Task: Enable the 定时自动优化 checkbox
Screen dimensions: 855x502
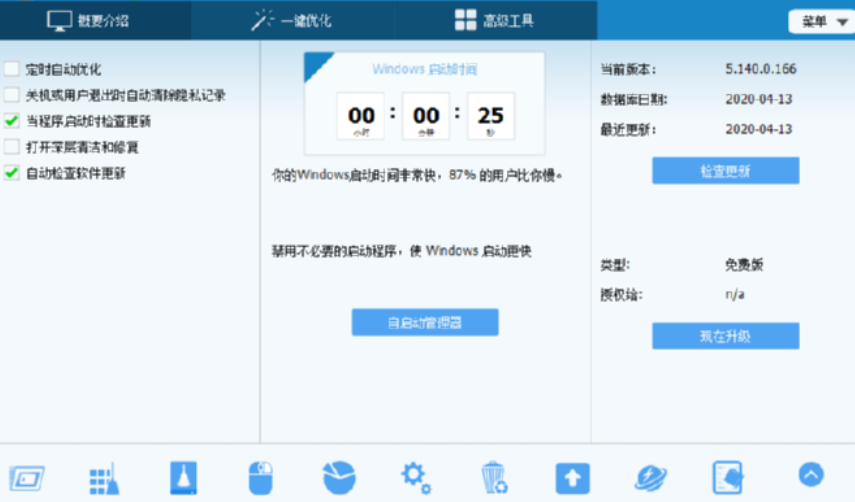Action: coord(11,69)
